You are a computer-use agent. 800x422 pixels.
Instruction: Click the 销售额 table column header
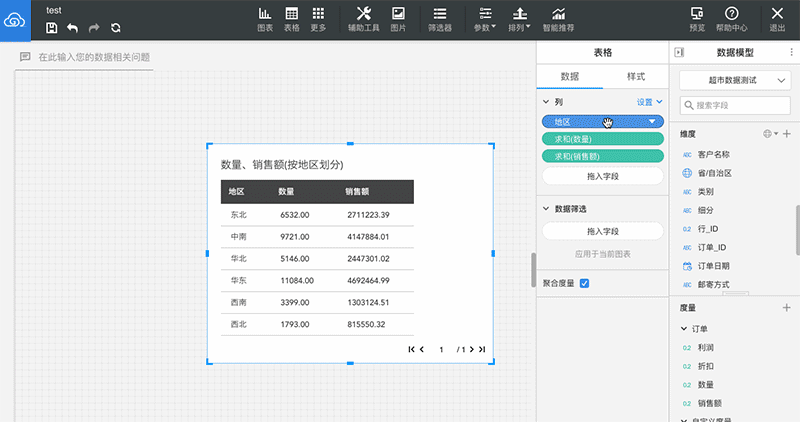pos(357,192)
